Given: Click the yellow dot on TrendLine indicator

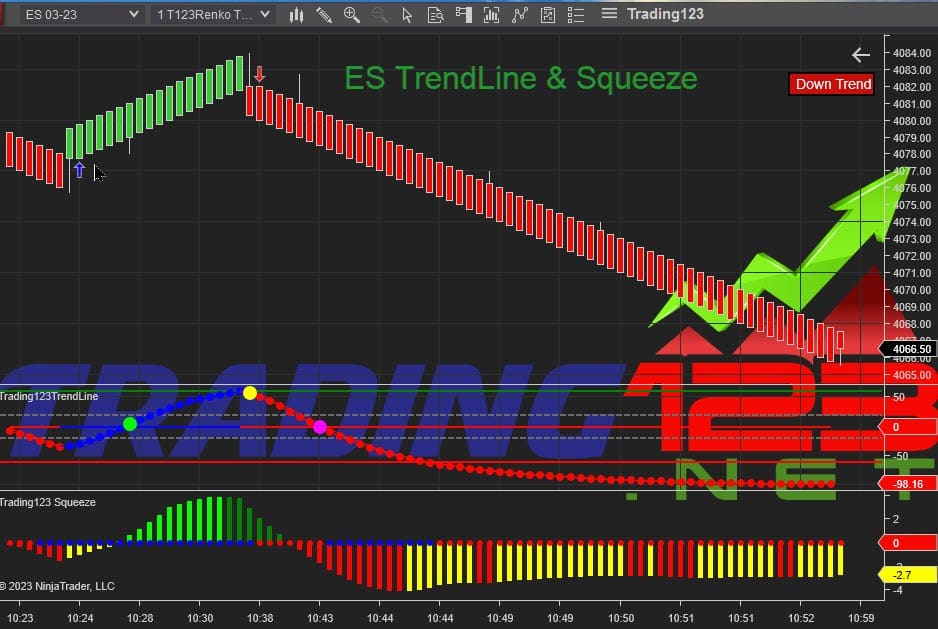Looking at the screenshot, I should 250,393.
